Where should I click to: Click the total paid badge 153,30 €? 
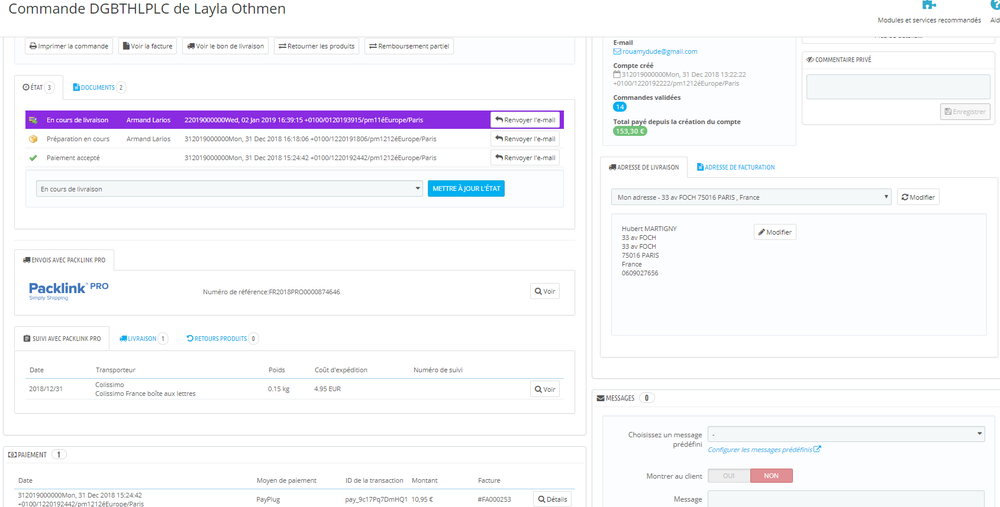point(630,131)
